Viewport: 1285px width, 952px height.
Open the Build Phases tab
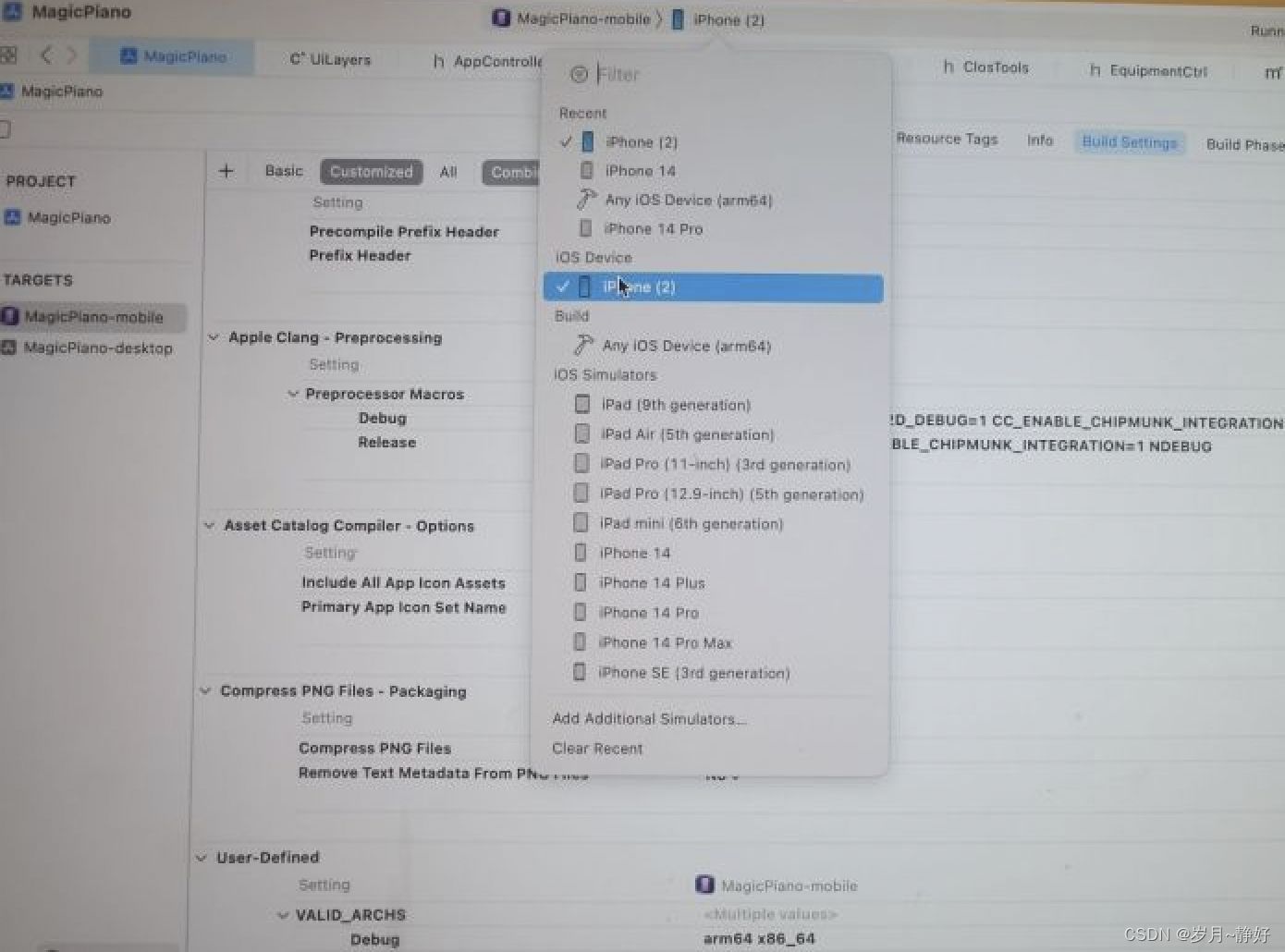(1244, 144)
